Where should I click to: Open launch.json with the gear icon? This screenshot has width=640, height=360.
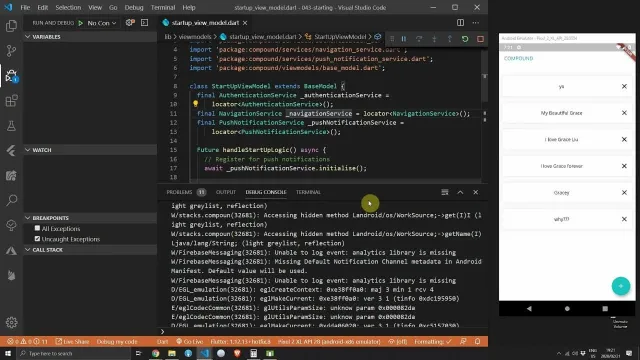130,23
